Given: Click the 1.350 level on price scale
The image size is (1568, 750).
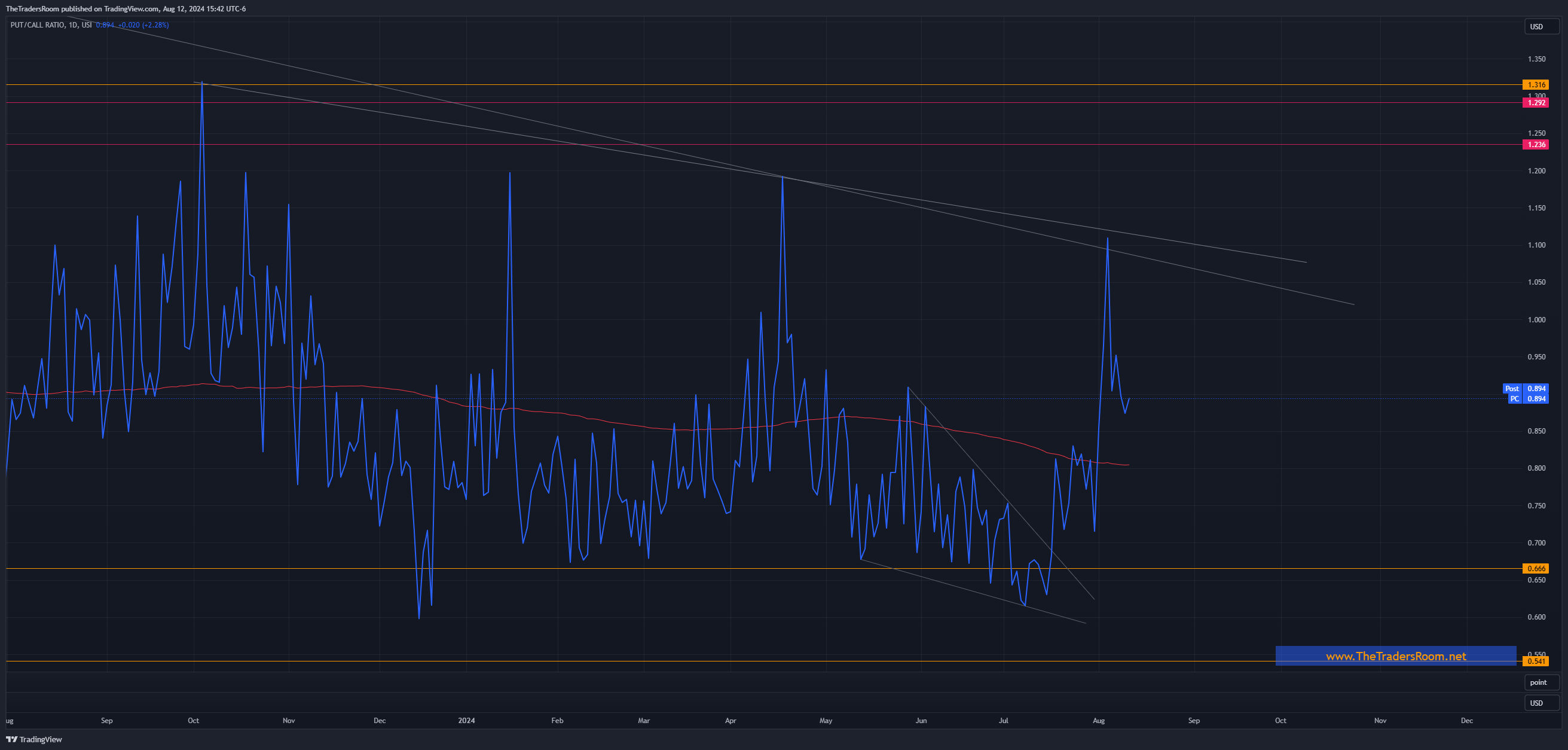Looking at the screenshot, I should point(1536,59).
